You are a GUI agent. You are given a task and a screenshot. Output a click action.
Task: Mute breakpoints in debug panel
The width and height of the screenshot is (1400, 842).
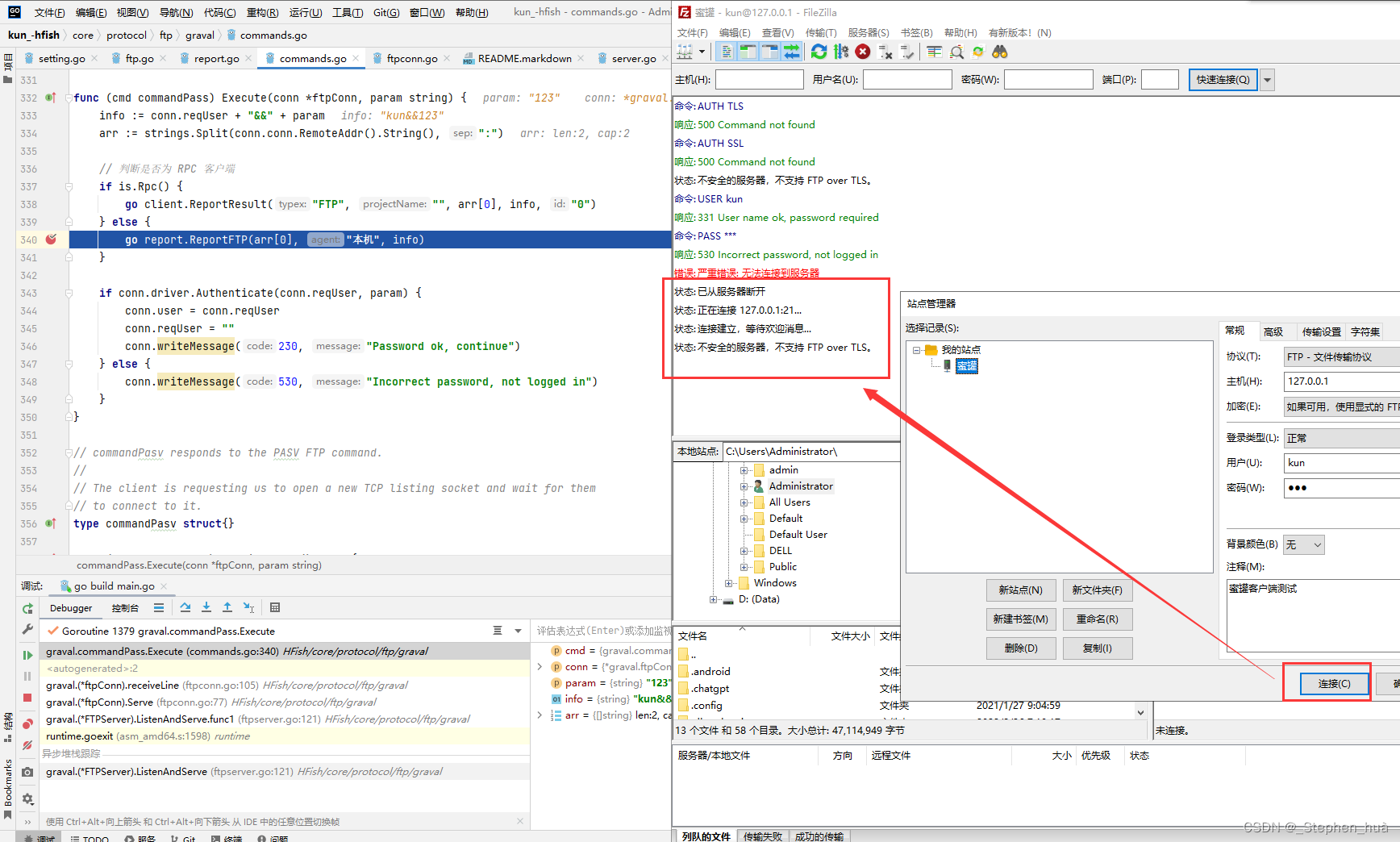tap(27, 745)
